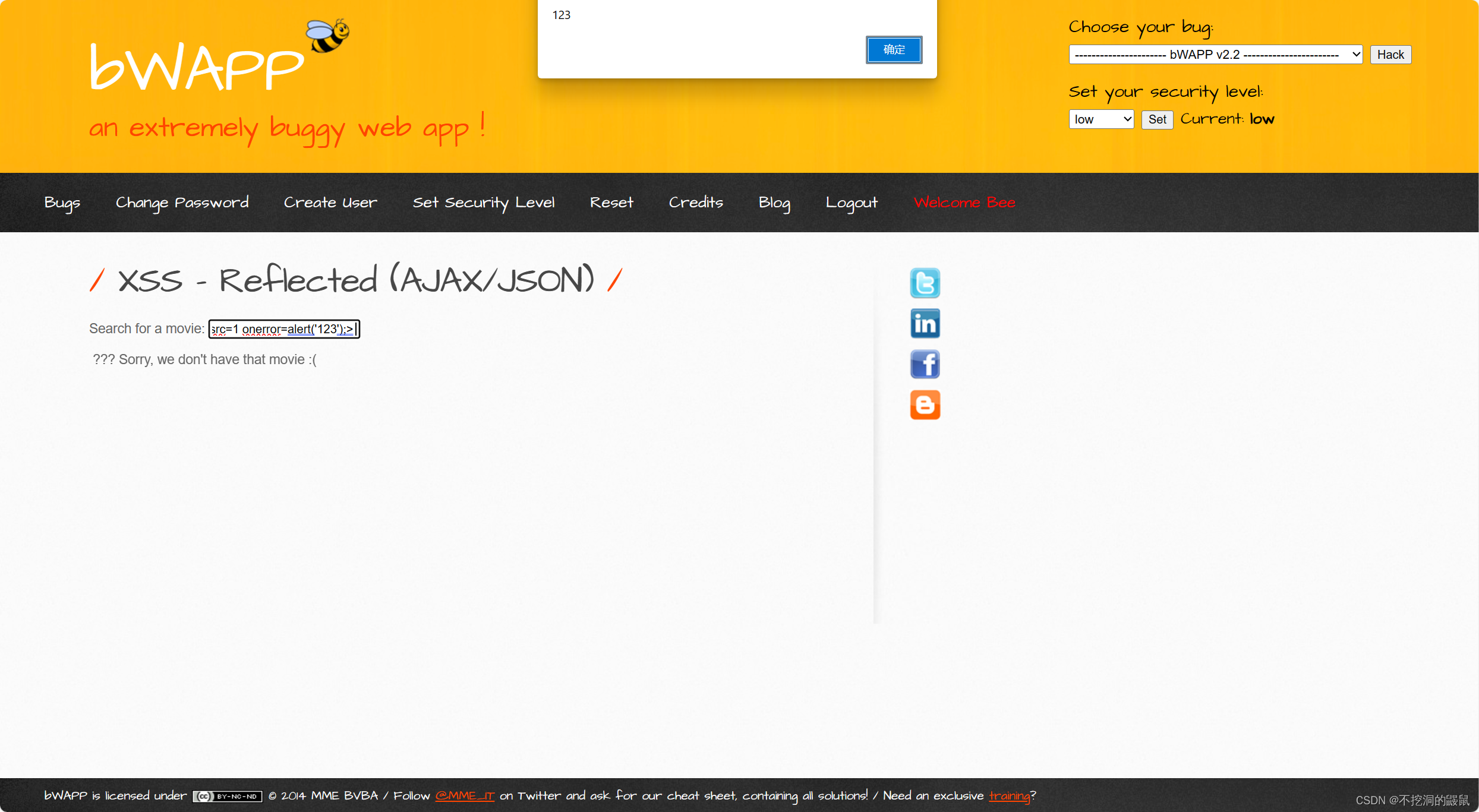Click Logout in navigation bar
Viewport: 1479px width, 812px height.
point(851,203)
